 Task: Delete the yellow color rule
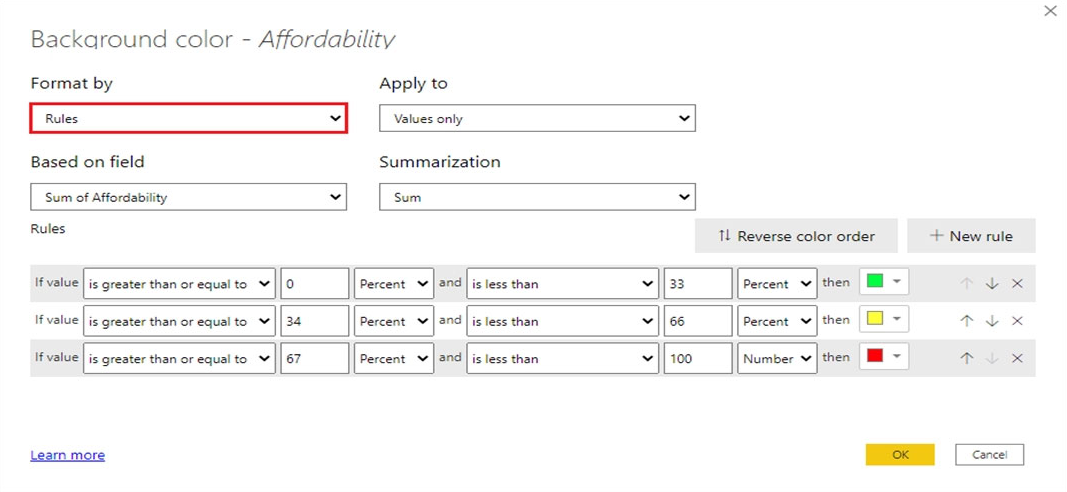1017,321
